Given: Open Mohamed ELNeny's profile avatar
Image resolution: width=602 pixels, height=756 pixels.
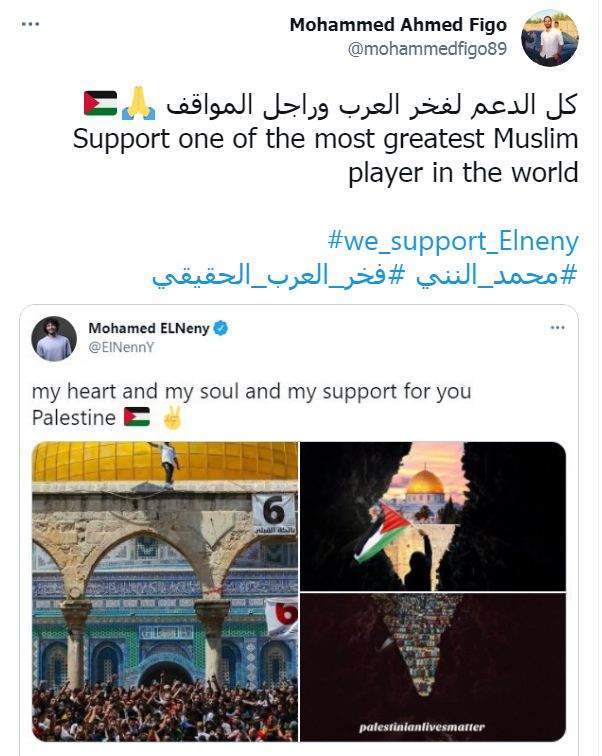Looking at the screenshot, I should (x=54, y=339).
